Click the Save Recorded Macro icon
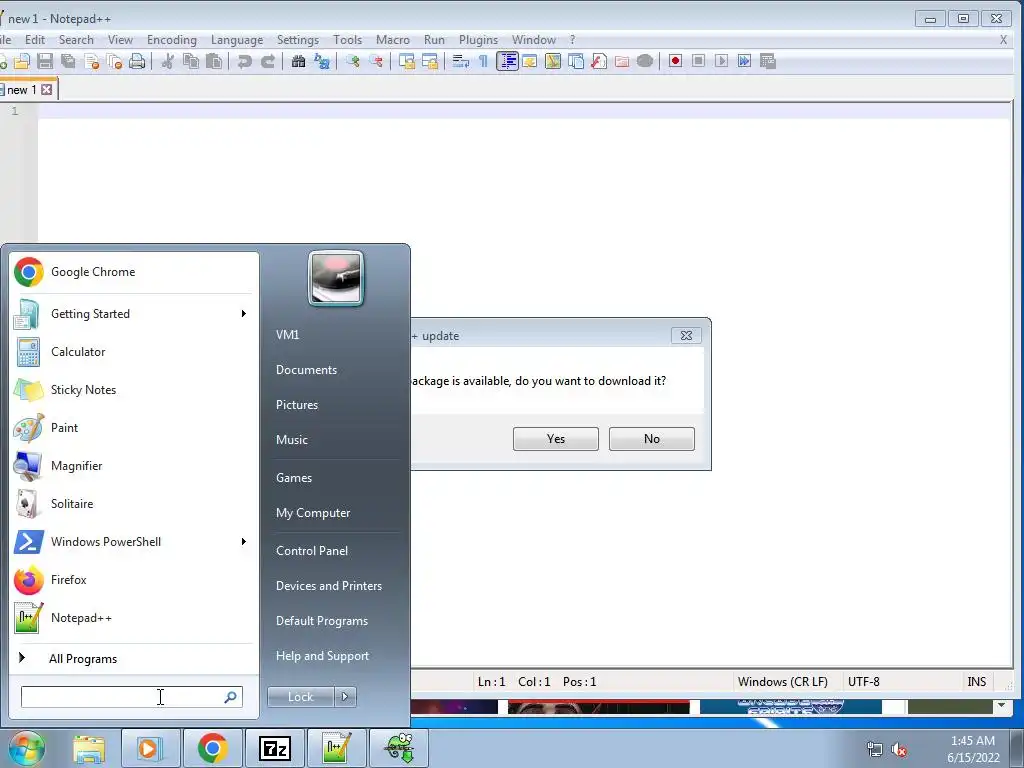 (768, 61)
